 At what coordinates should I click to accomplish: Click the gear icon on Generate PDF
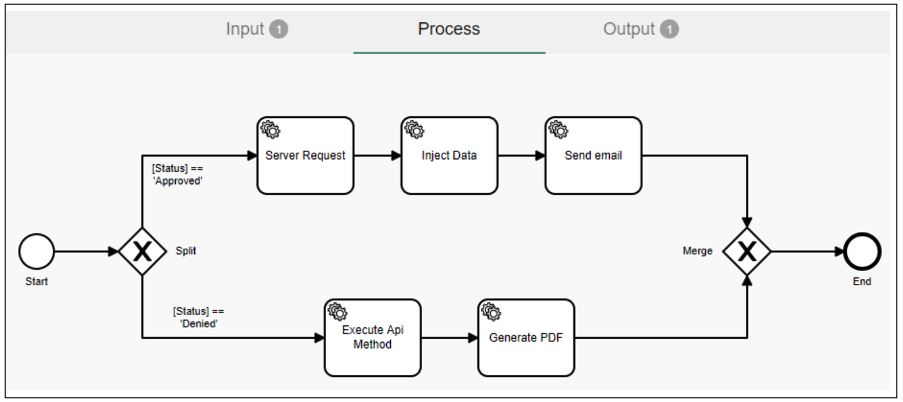click(x=490, y=311)
